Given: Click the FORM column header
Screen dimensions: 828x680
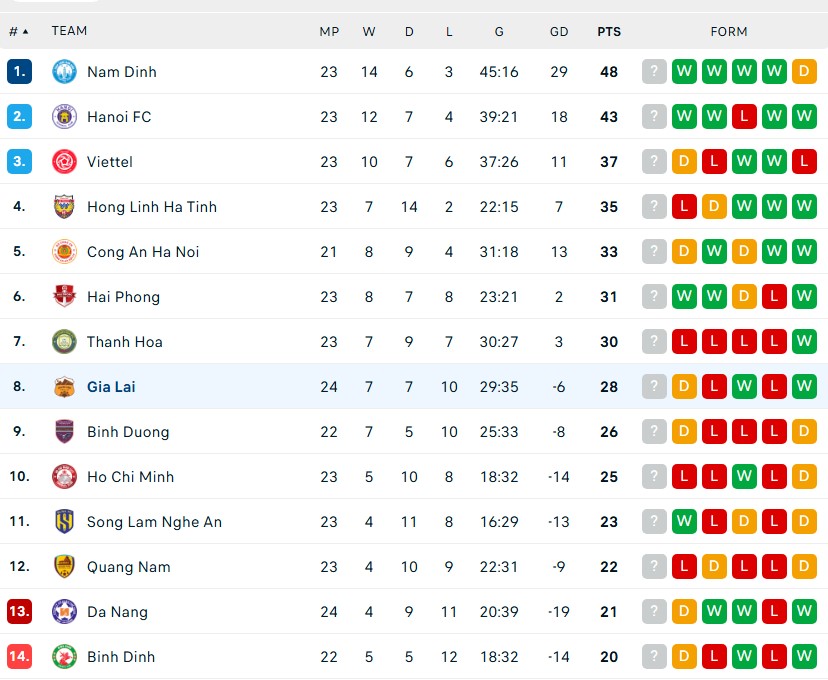Looking at the screenshot, I should (x=729, y=32).
